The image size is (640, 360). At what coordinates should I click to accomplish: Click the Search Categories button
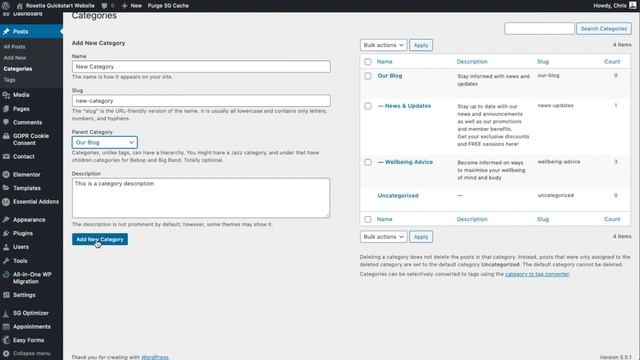(604, 29)
